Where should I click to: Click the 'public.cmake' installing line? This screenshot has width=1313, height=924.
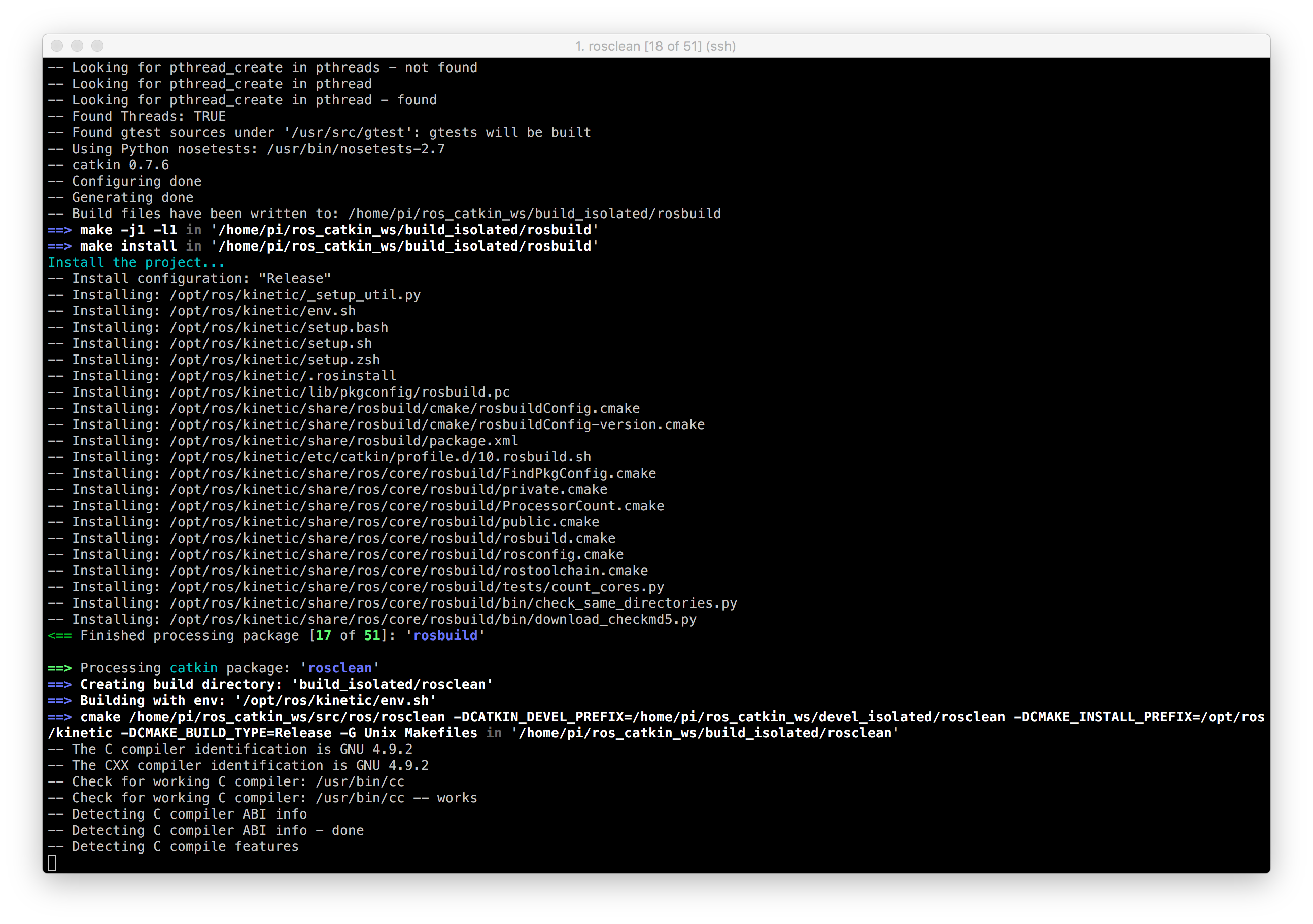pos(323,521)
